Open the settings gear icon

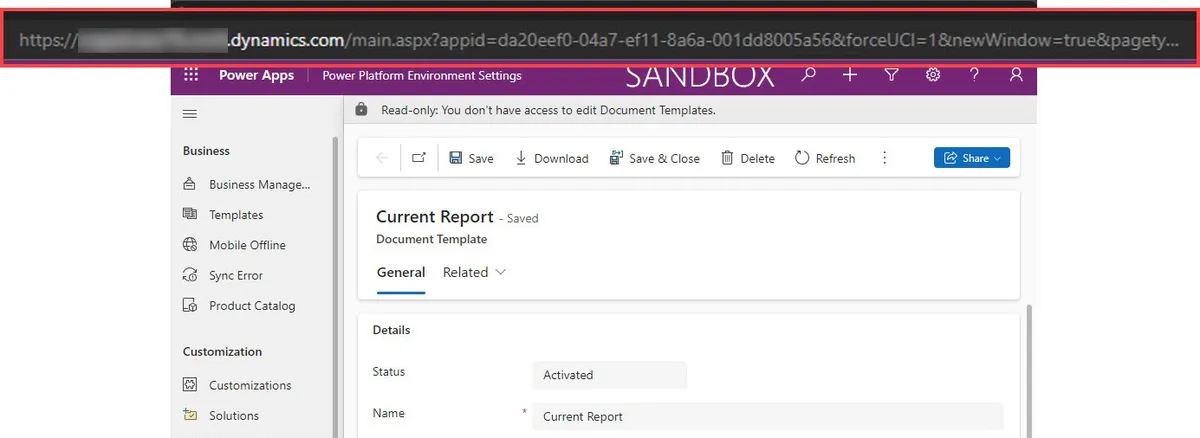pos(933,75)
